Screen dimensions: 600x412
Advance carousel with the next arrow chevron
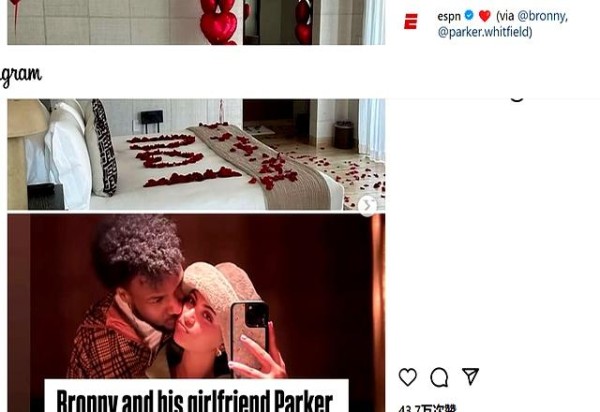click(367, 206)
